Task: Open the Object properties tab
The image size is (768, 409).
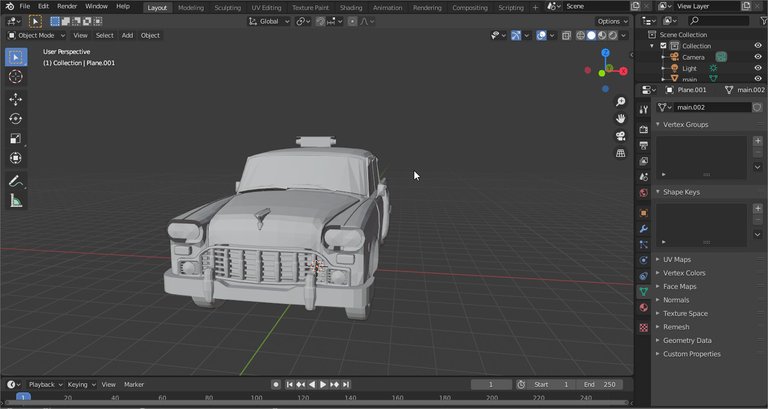Action: (644, 213)
